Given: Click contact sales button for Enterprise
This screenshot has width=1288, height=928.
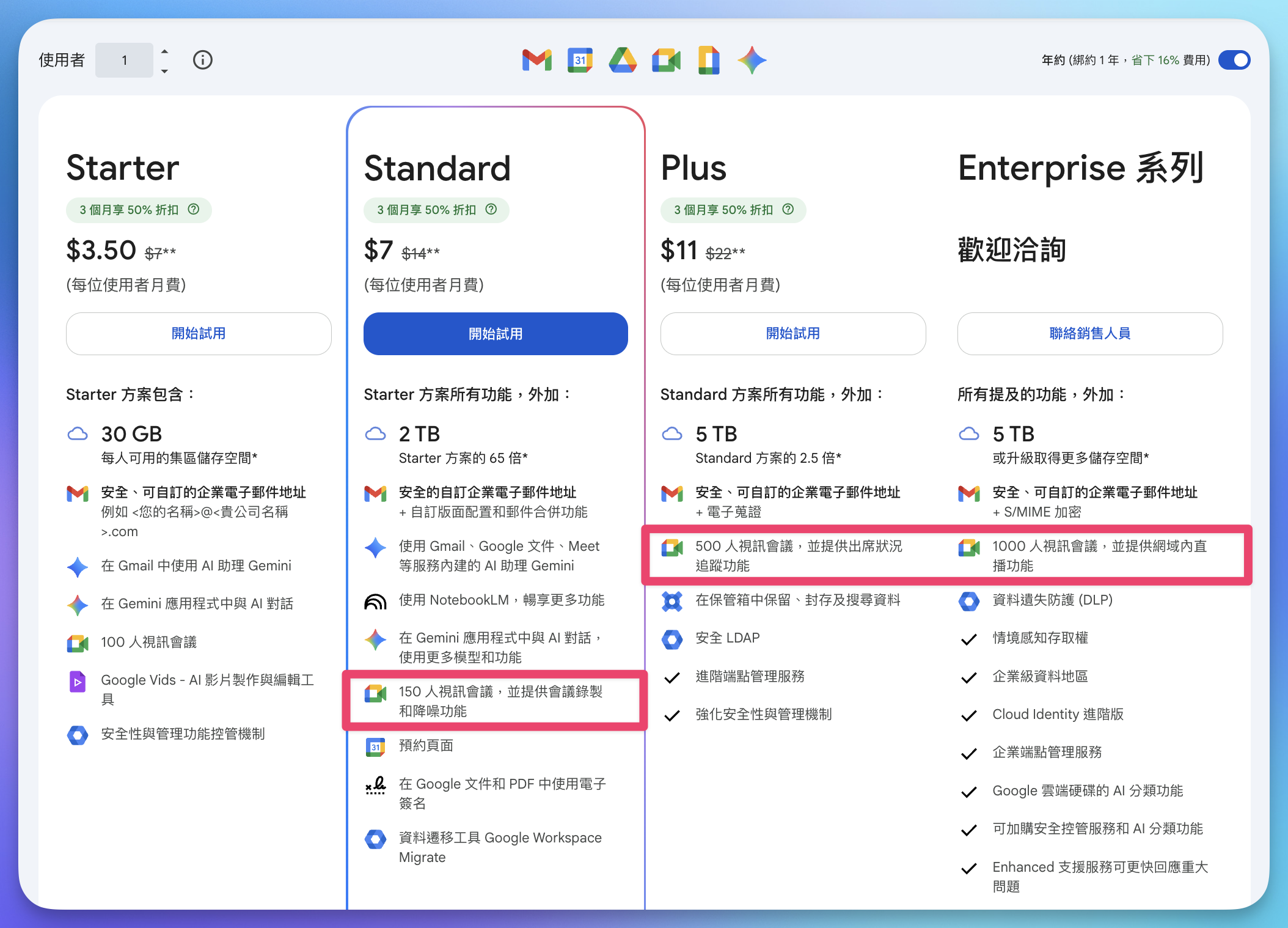Looking at the screenshot, I should pyautogui.click(x=1089, y=334).
